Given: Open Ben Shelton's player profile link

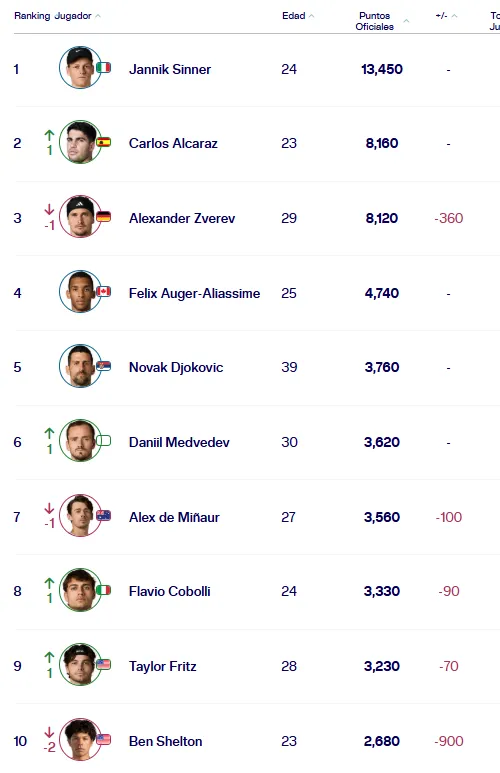Looking at the screenshot, I should (166, 741).
